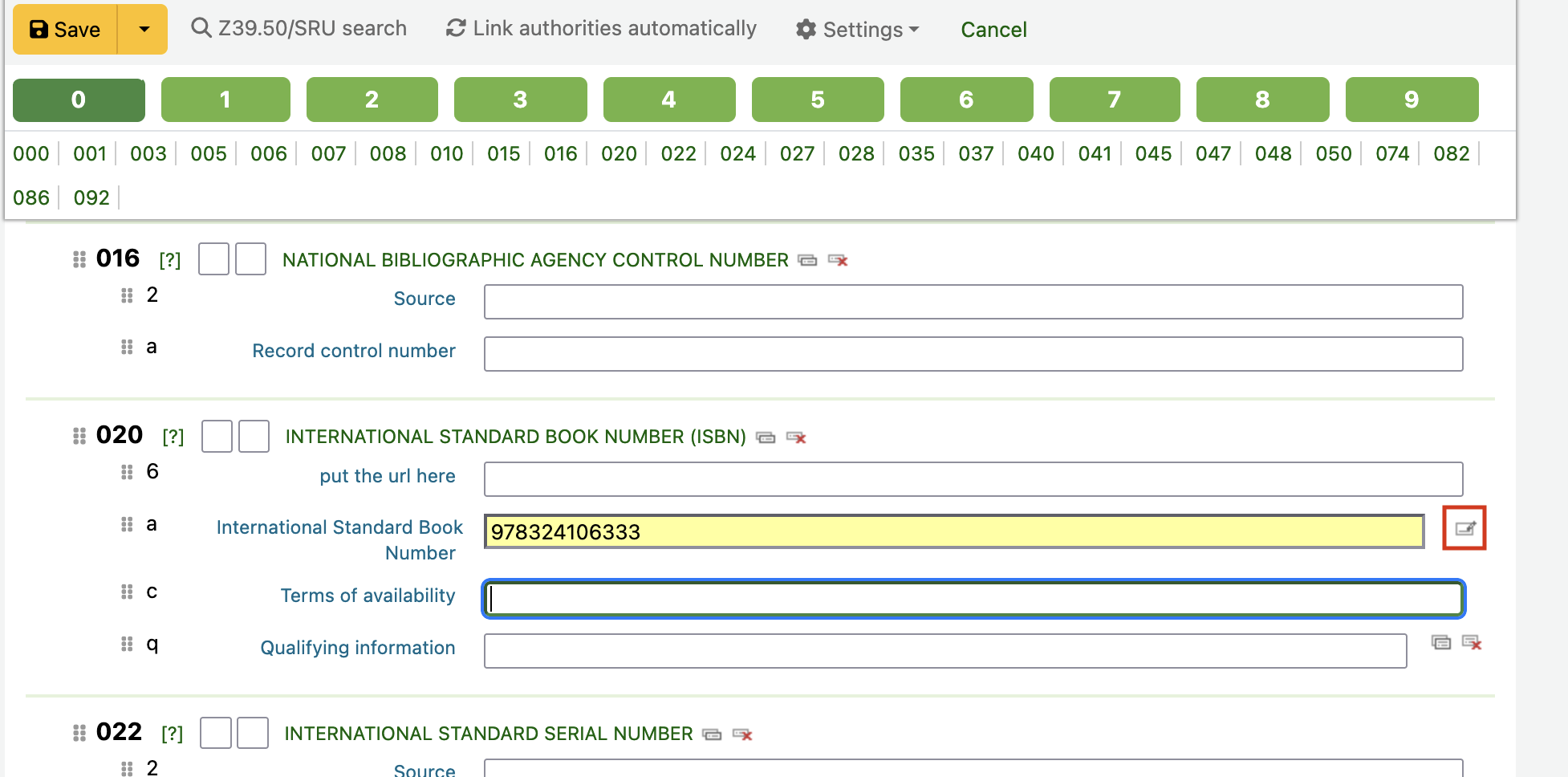Jump to tag 082 in the tag list
Image resolution: width=1568 pixels, height=777 pixels.
1451,153
